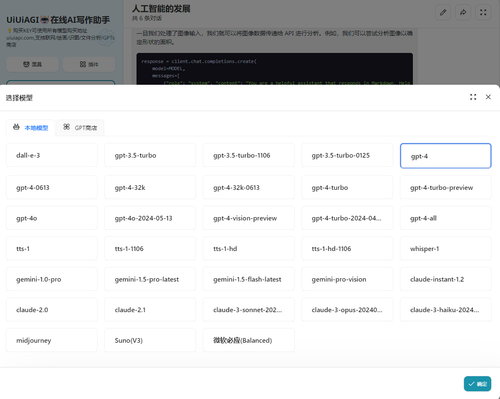Click the UiUiAGI sidebar title text
Screen dimensions: 500x399
[x=58, y=20]
